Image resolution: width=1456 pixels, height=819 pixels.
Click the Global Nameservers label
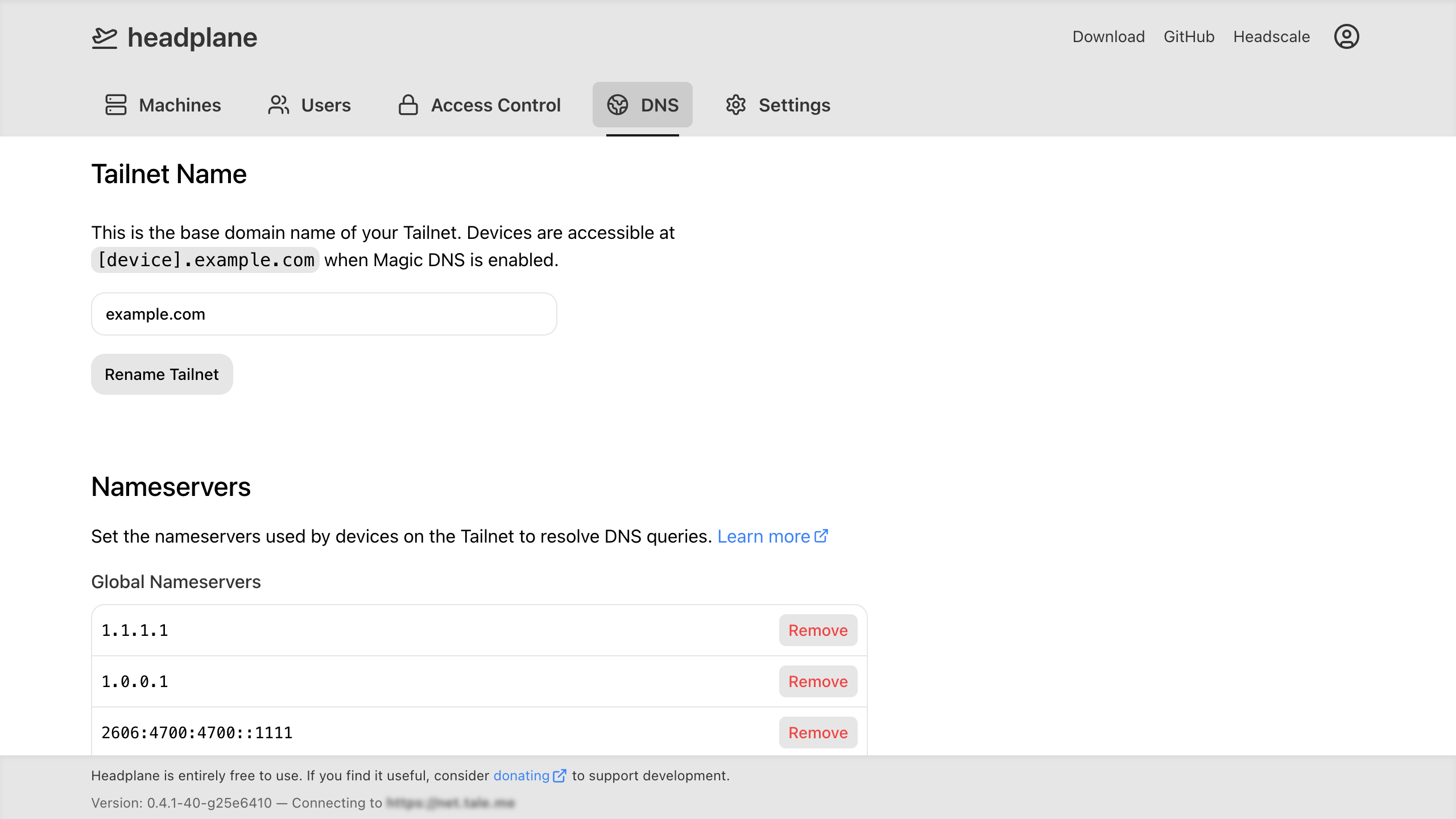click(176, 582)
